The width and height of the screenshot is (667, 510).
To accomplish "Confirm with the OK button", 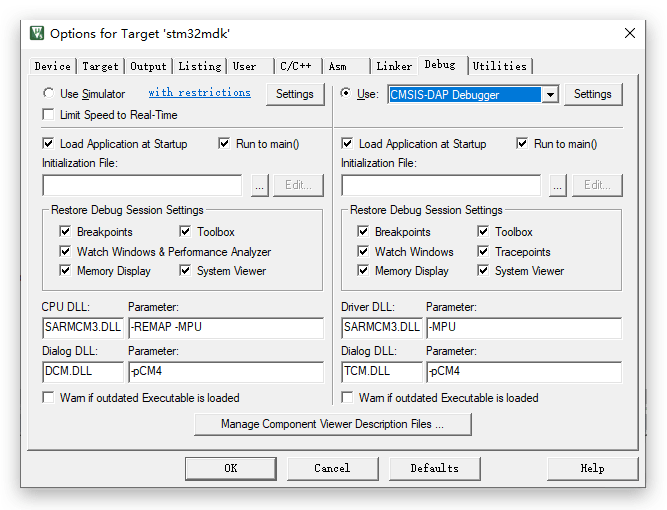I will [231, 469].
